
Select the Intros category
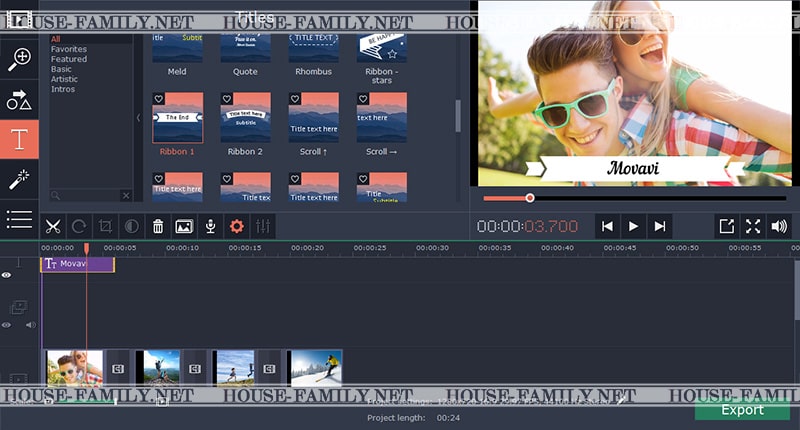63,89
